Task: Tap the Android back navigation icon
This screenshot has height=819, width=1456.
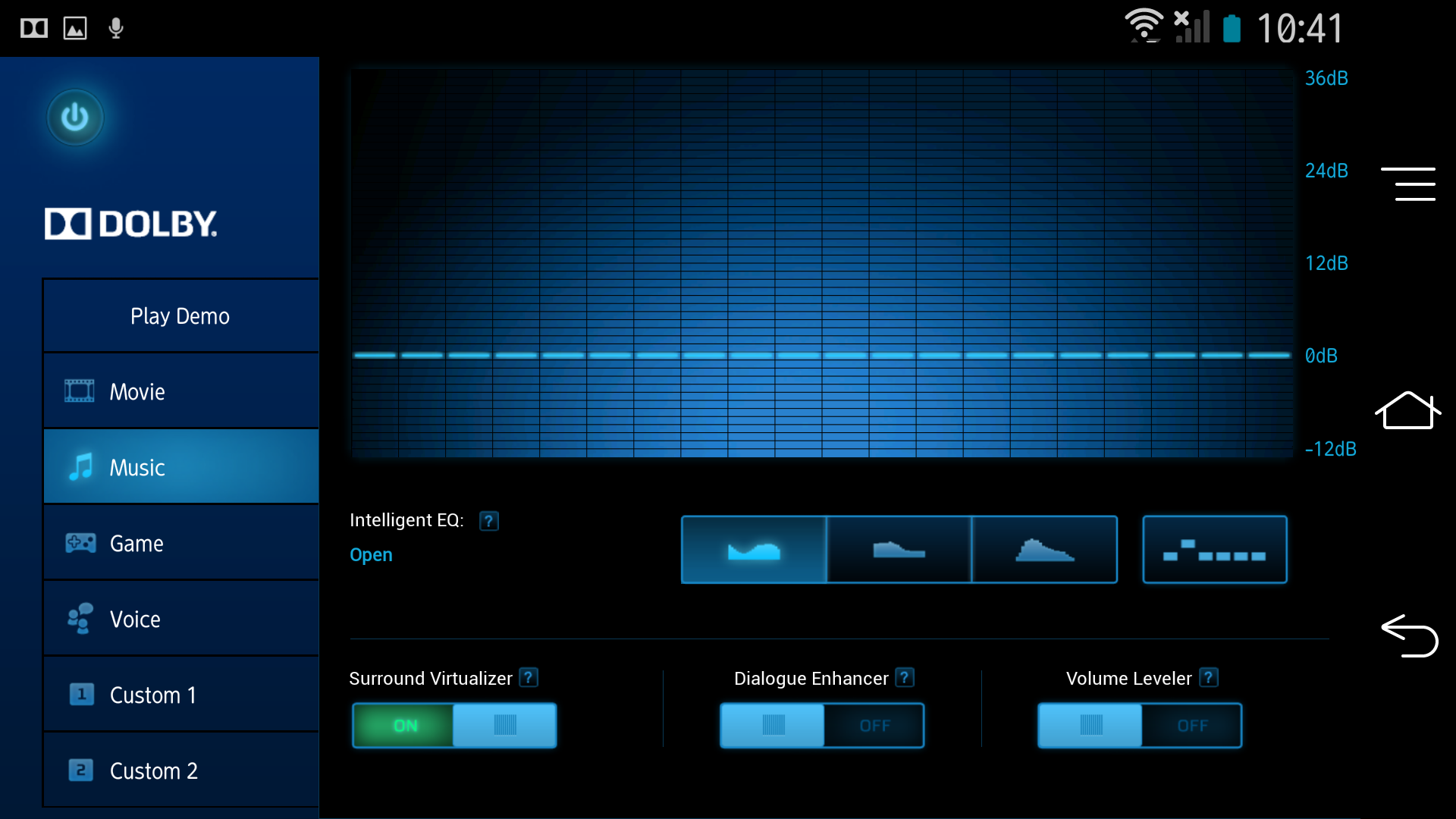Action: (1410, 635)
